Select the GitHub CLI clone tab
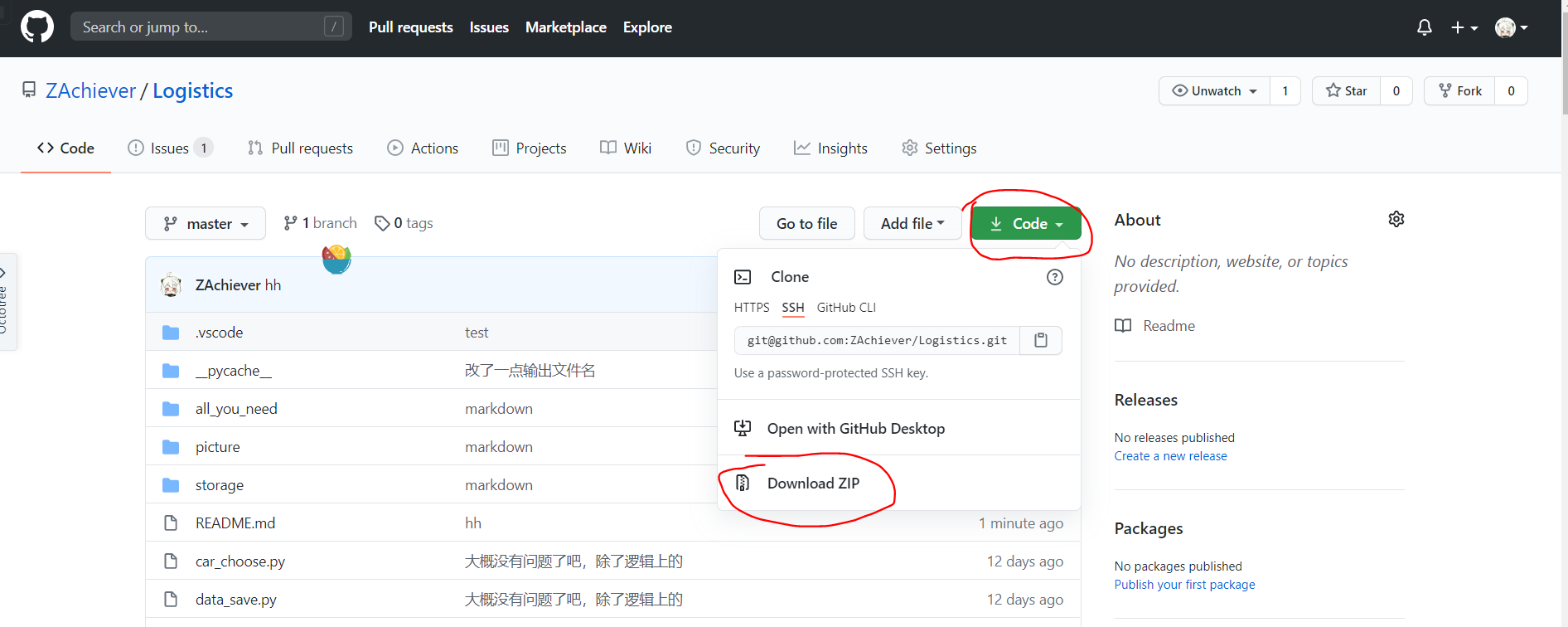This screenshot has height=627, width=1568. click(x=846, y=308)
